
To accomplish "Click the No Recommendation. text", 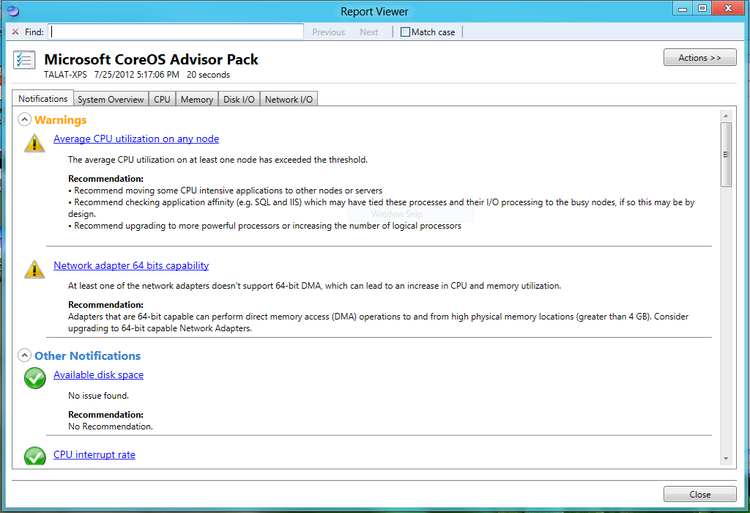I will tap(110, 426).
